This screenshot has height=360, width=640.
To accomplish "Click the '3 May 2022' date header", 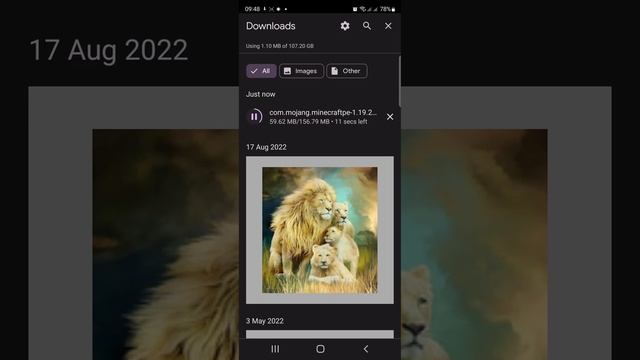I will pyautogui.click(x=264, y=321).
